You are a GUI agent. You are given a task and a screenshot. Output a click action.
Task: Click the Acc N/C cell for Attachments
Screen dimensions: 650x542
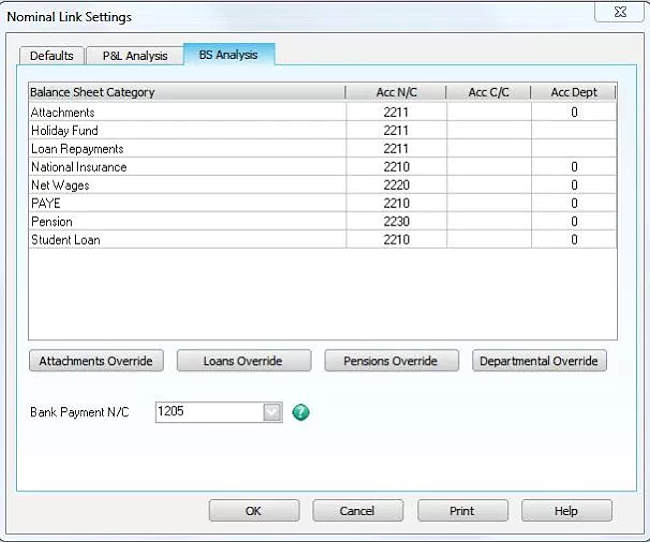coord(396,112)
